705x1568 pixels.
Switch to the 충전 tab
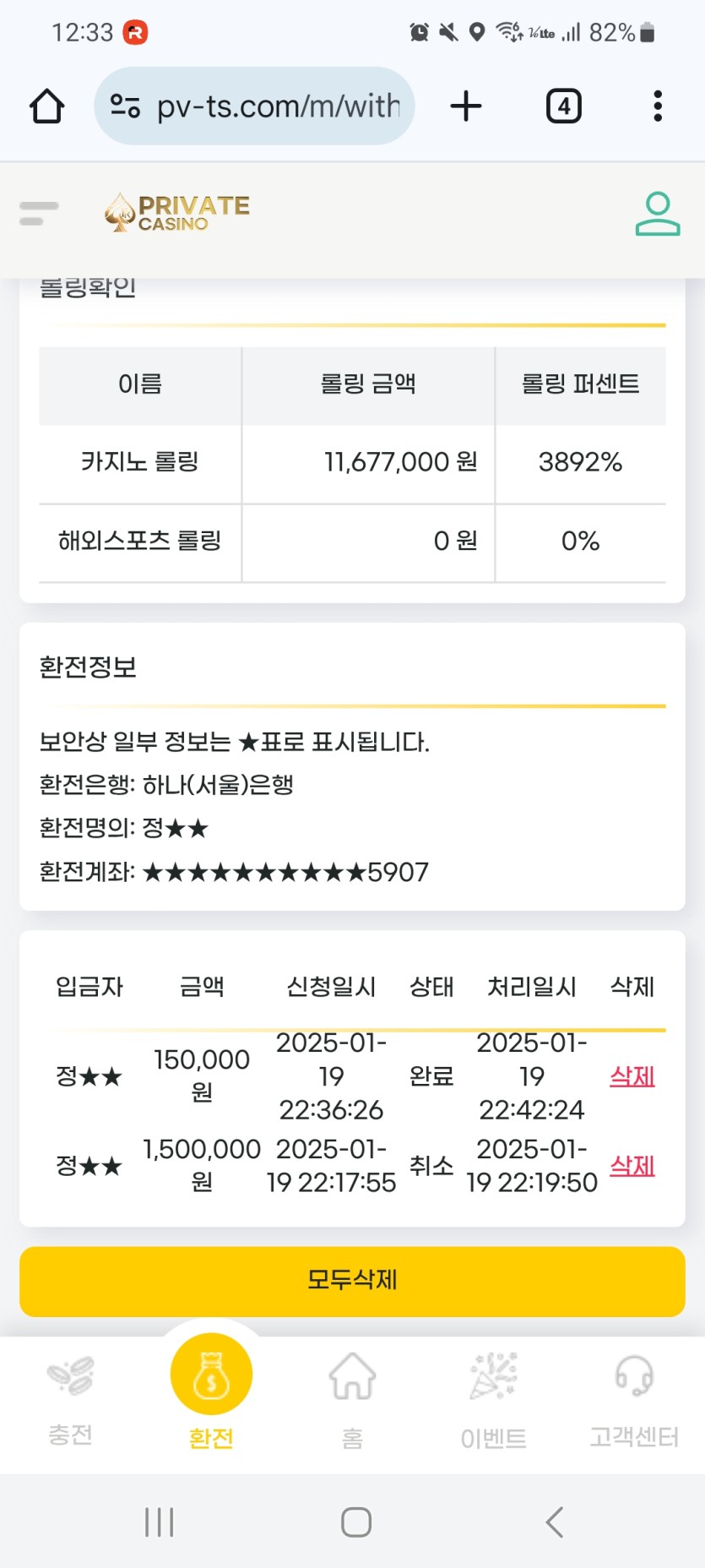(x=70, y=1397)
